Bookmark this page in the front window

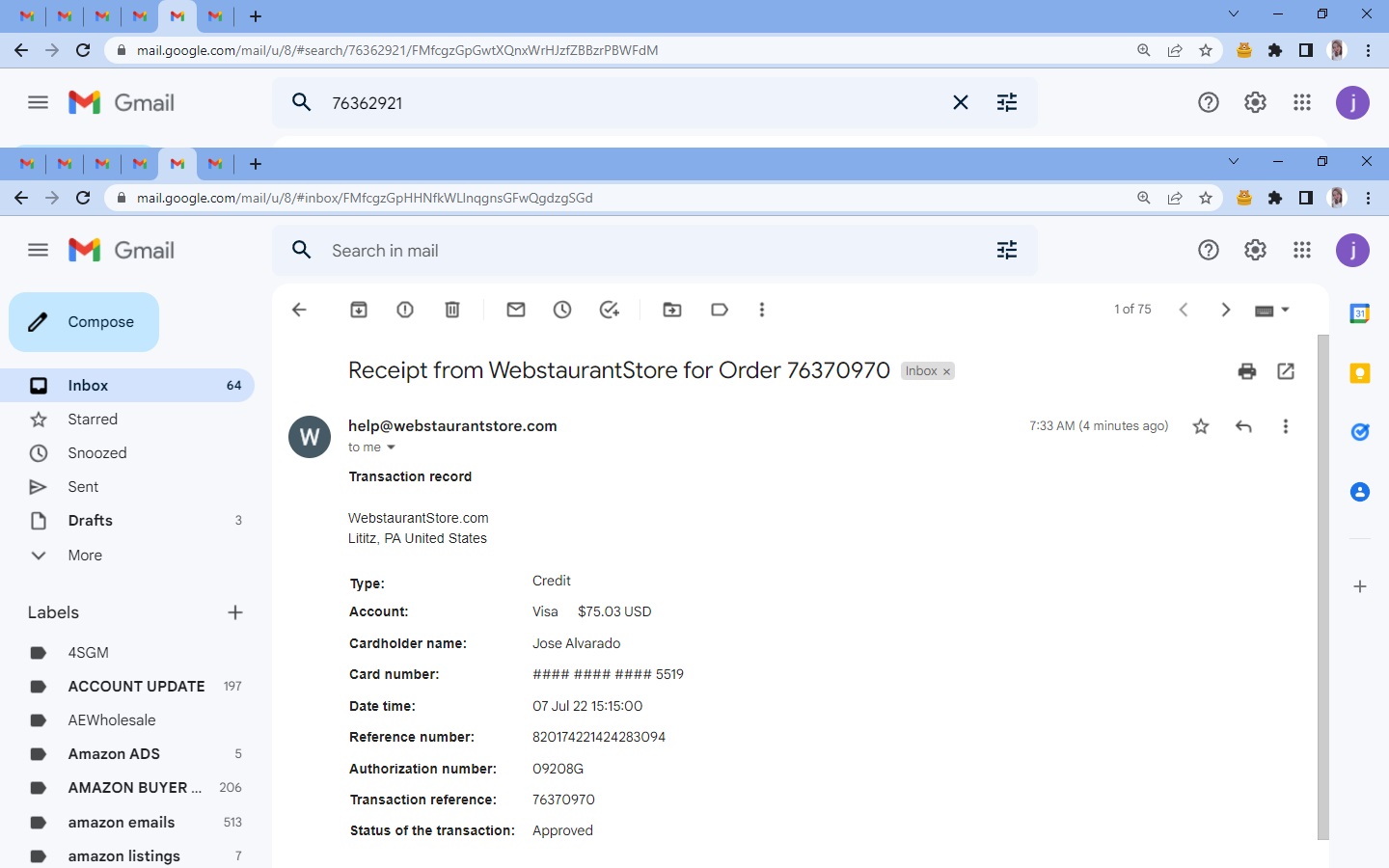pyautogui.click(x=1206, y=198)
